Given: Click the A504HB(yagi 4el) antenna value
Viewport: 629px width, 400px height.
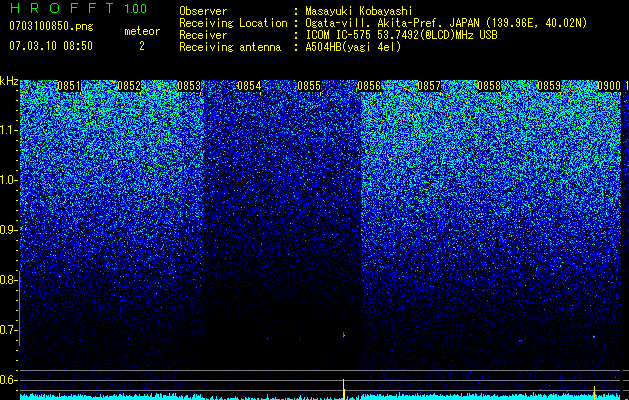Looking at the screenshot, I should coord(353,47).
